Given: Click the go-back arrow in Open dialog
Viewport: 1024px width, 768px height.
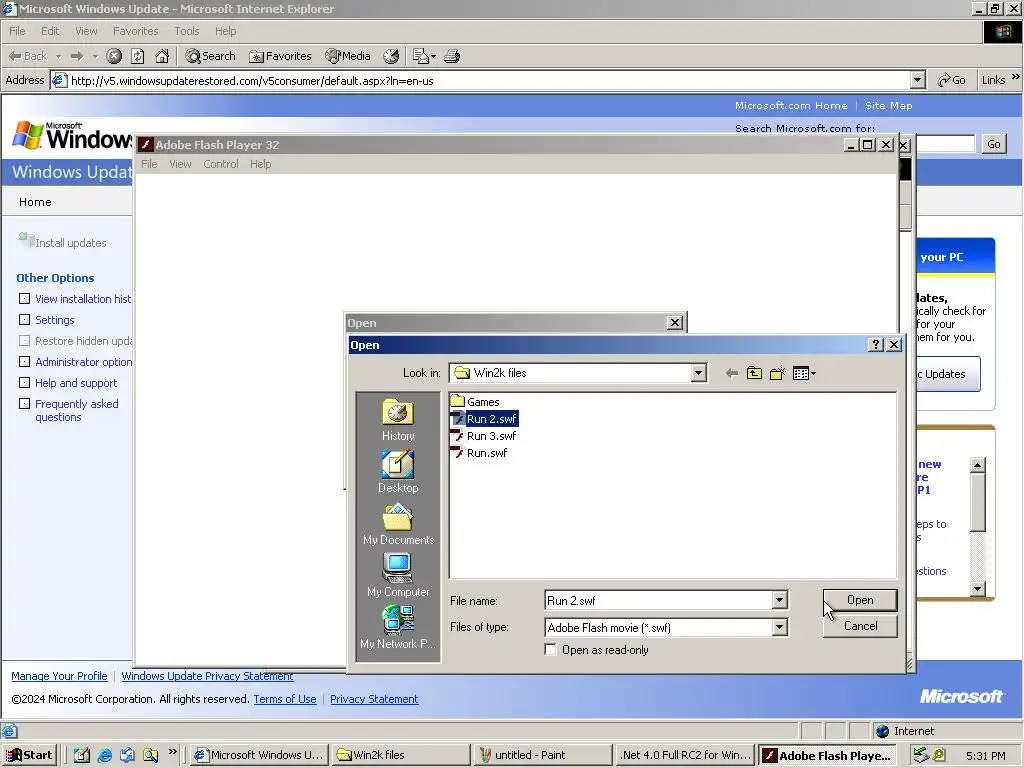Looking at the screenshot, I should click(731, 374).
